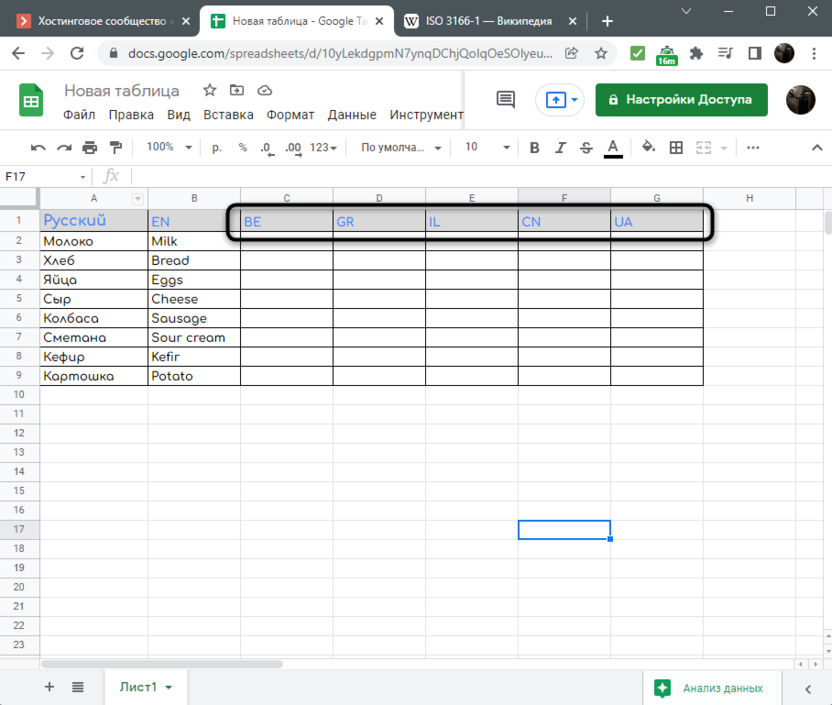Screen dimensions: 832x705
Task: Open the font size 10 dropdown
Action: click(x=487, y=147)
